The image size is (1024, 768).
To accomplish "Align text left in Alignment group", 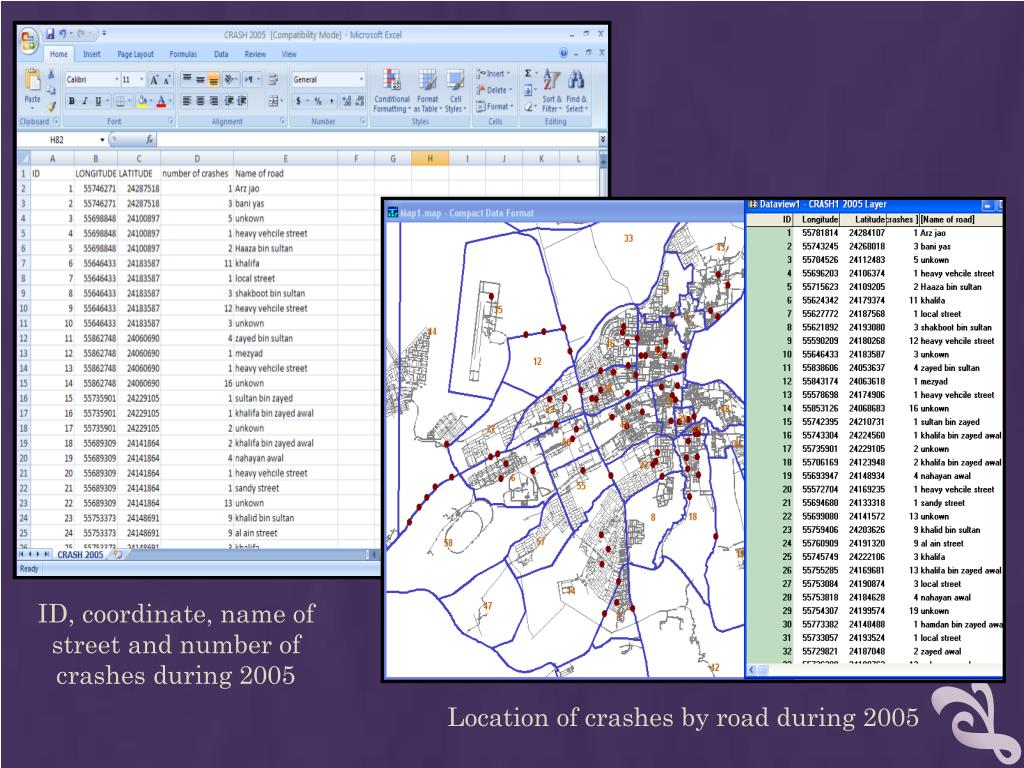I will 186,101.
